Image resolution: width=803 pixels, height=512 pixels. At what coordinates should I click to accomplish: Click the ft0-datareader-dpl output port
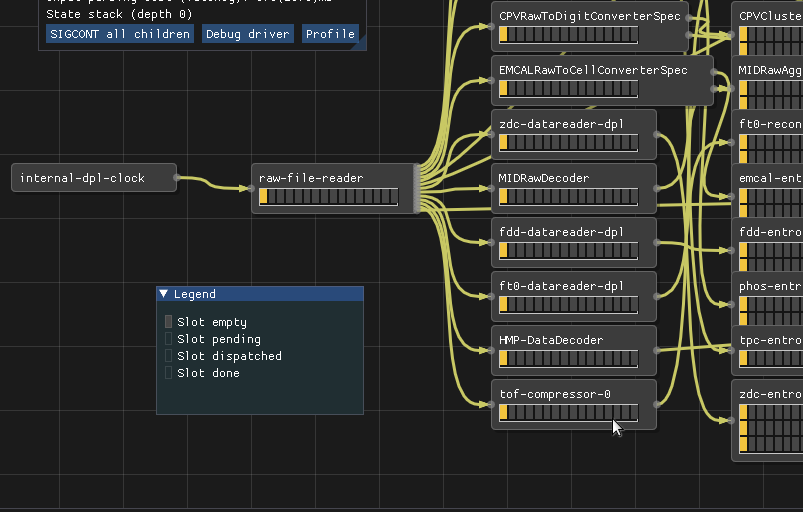[x=657, y=296]
